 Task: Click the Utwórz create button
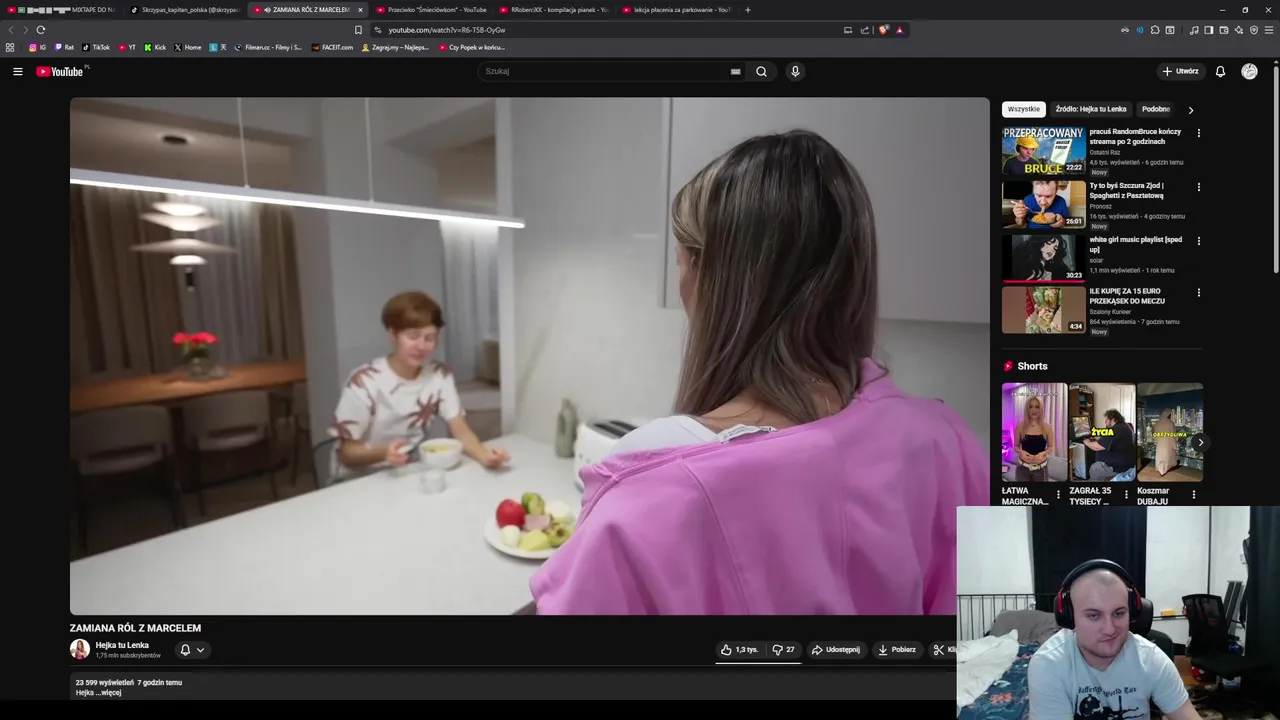(x=1180, y=71)
